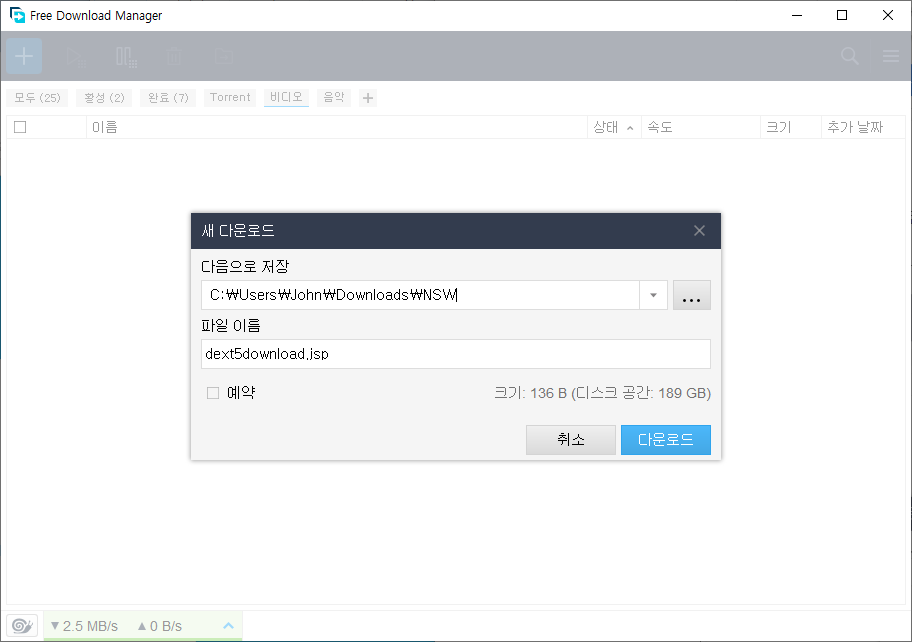Select the 비디오 tab
The height and width of the screenshot is (642, 912).
pos(286,98)
